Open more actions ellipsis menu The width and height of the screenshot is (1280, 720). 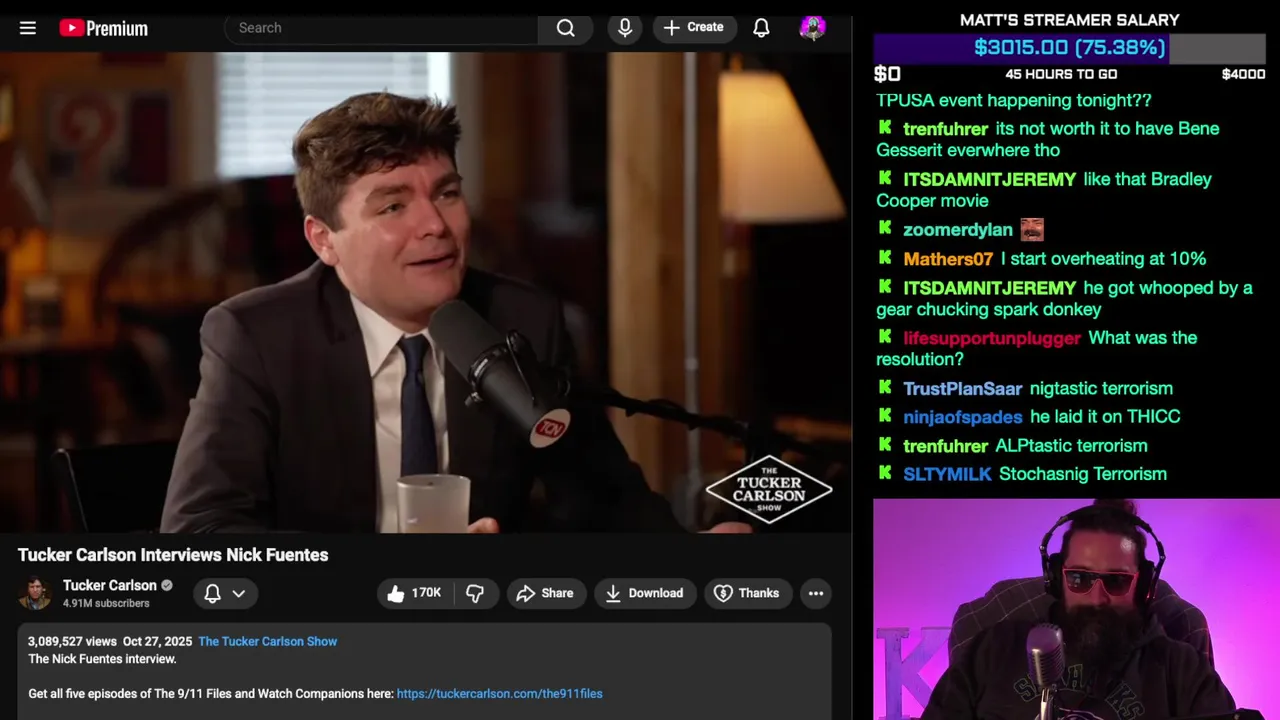click(x=816, y=593)
